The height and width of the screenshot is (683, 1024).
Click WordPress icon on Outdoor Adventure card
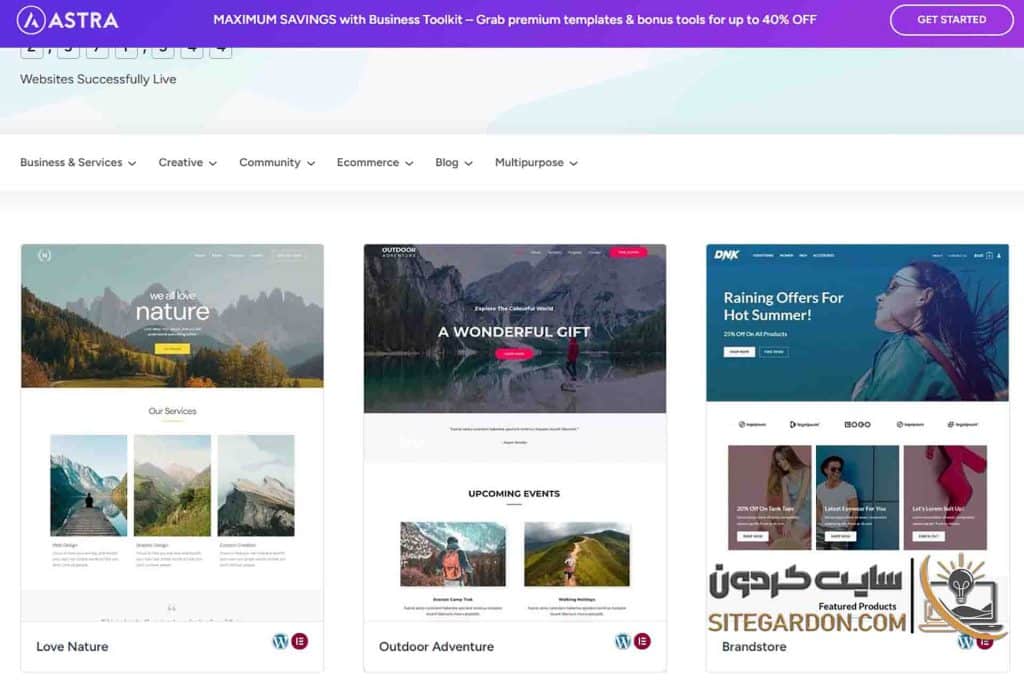(x=623, y=641)
